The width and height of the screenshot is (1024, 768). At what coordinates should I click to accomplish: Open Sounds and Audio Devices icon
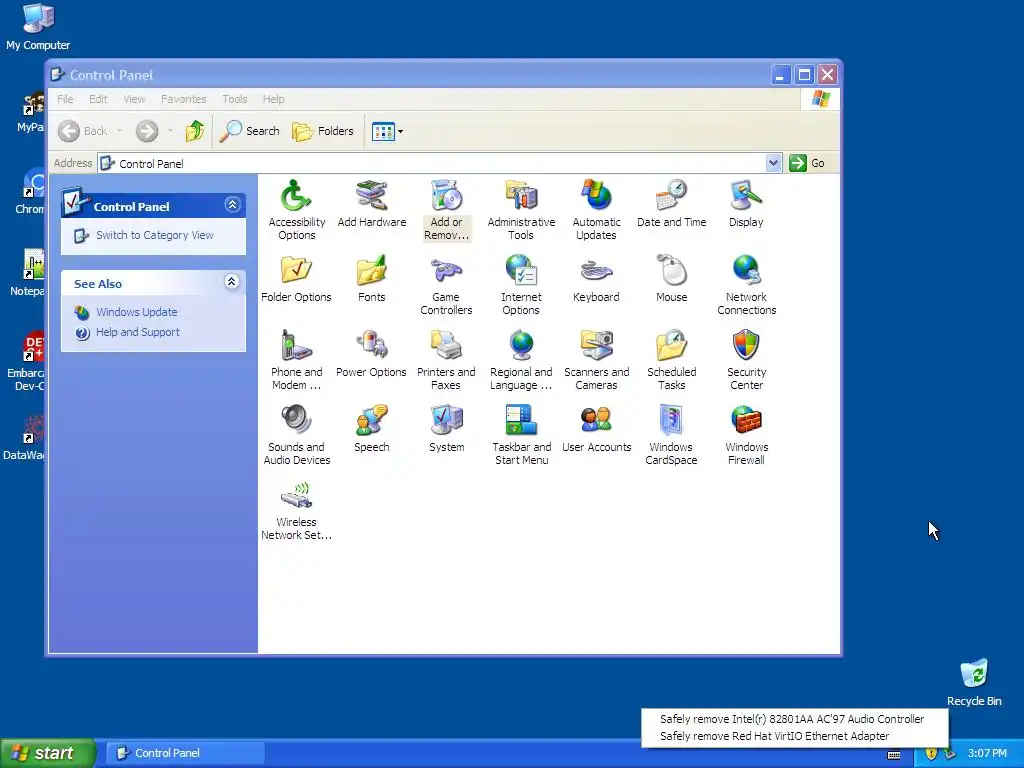[296, 435]
